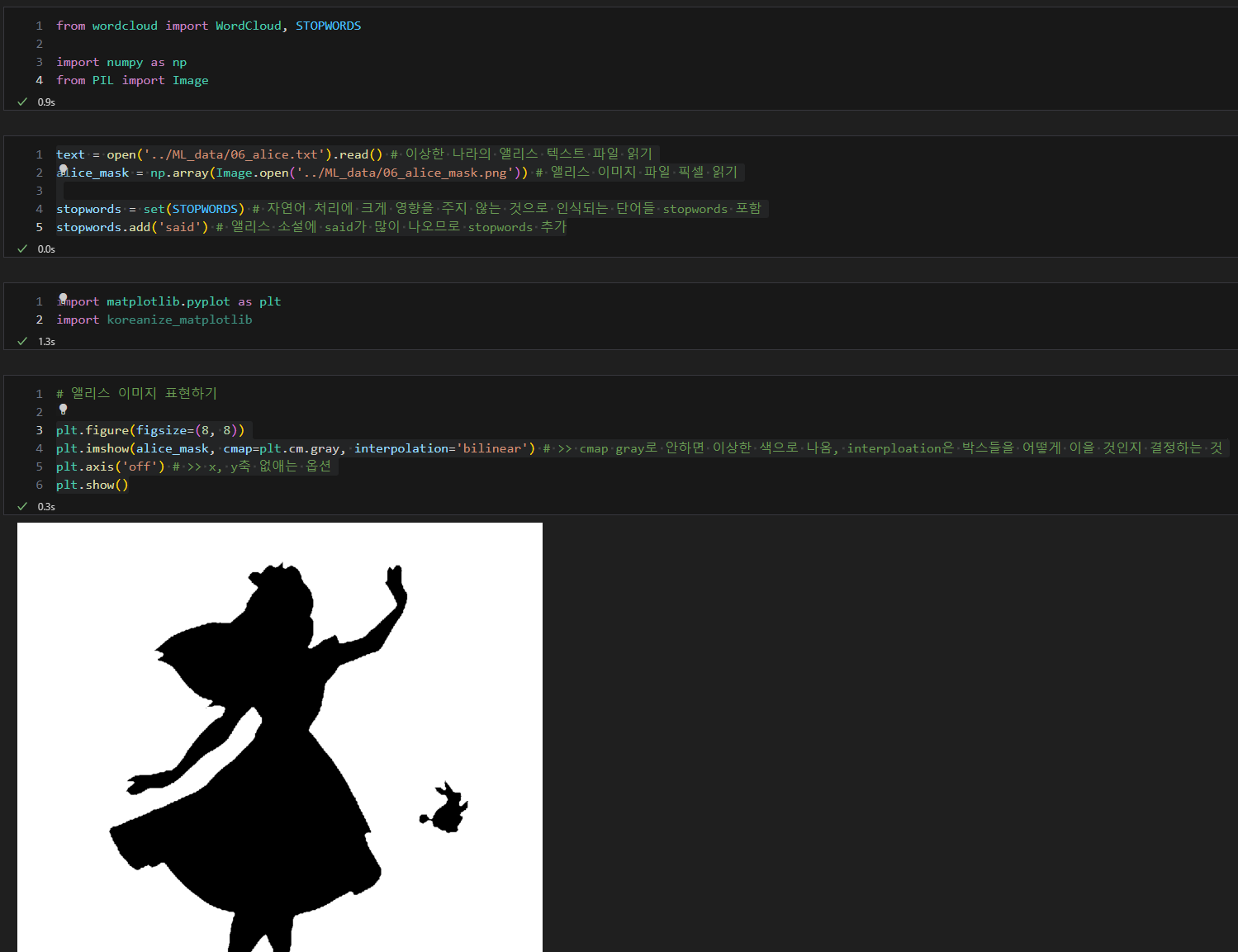This screenshot has height=952, width=1238.
Task: Click the success checkmark next to 0.0s
Action: coord(22,249)
